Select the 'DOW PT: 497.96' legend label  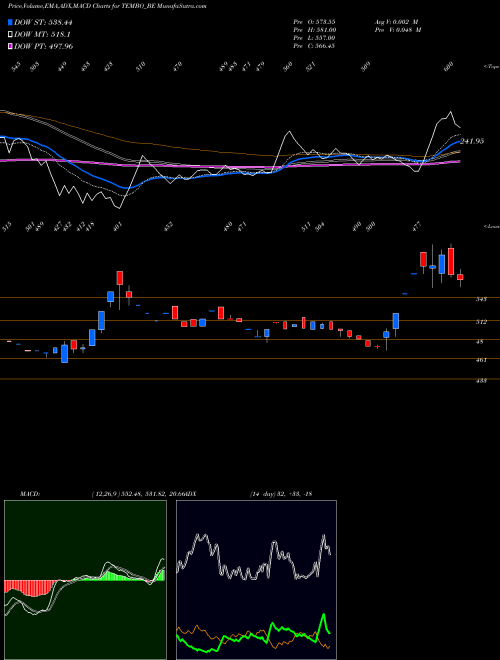point(43,46)
